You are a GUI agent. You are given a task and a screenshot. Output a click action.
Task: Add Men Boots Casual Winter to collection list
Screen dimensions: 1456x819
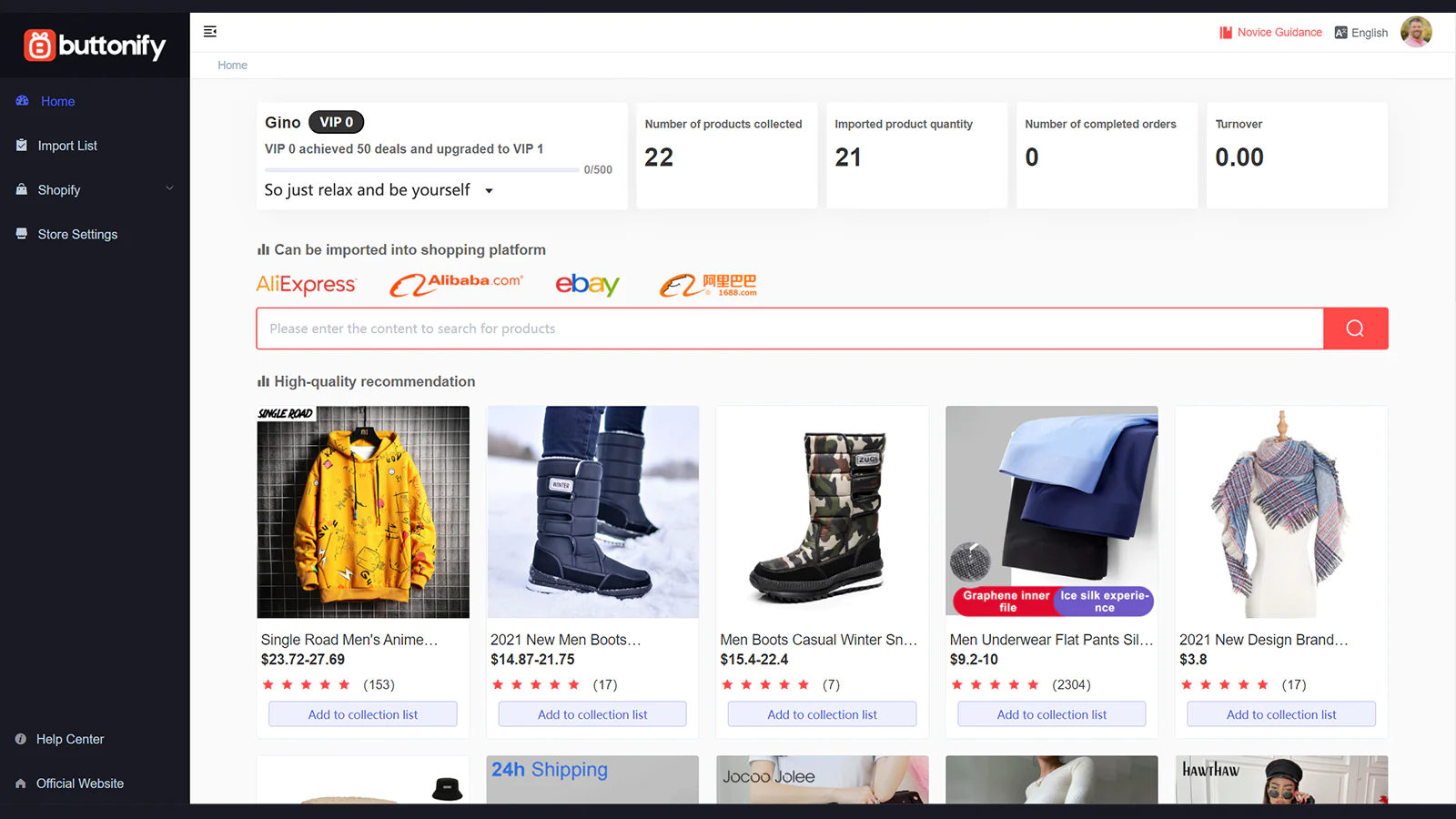(x=822, y=714)
